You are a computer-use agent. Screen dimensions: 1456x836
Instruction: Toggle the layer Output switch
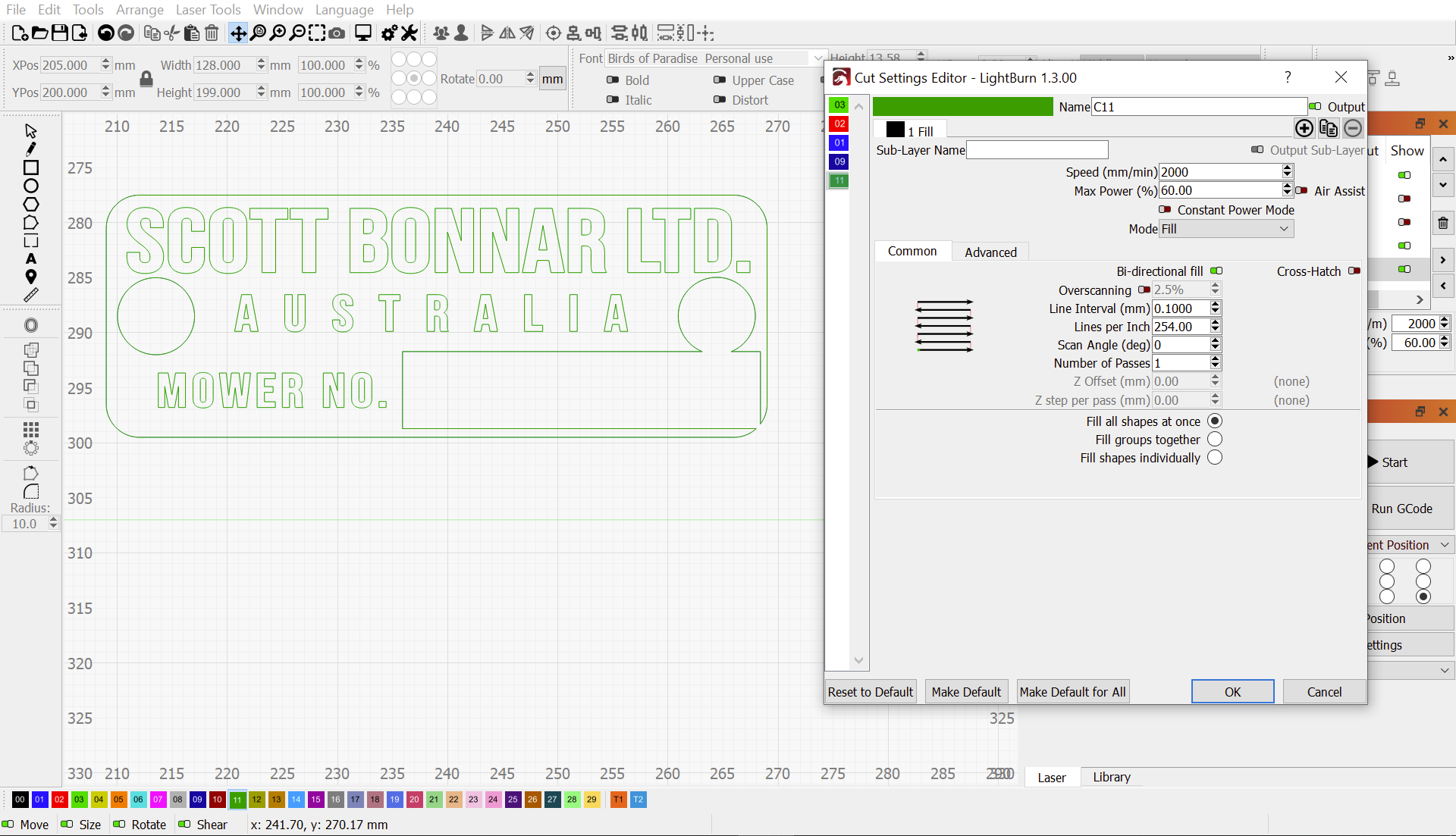click(1315, 107)
